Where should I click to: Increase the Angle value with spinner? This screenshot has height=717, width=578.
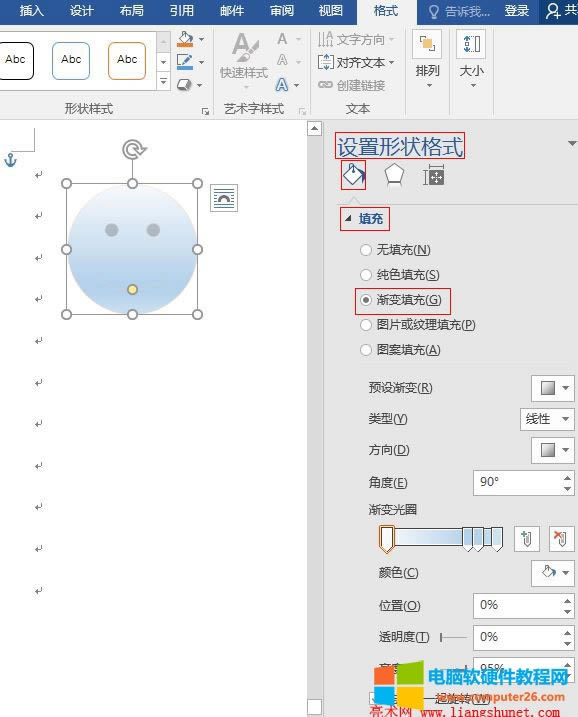coord(567,477)
